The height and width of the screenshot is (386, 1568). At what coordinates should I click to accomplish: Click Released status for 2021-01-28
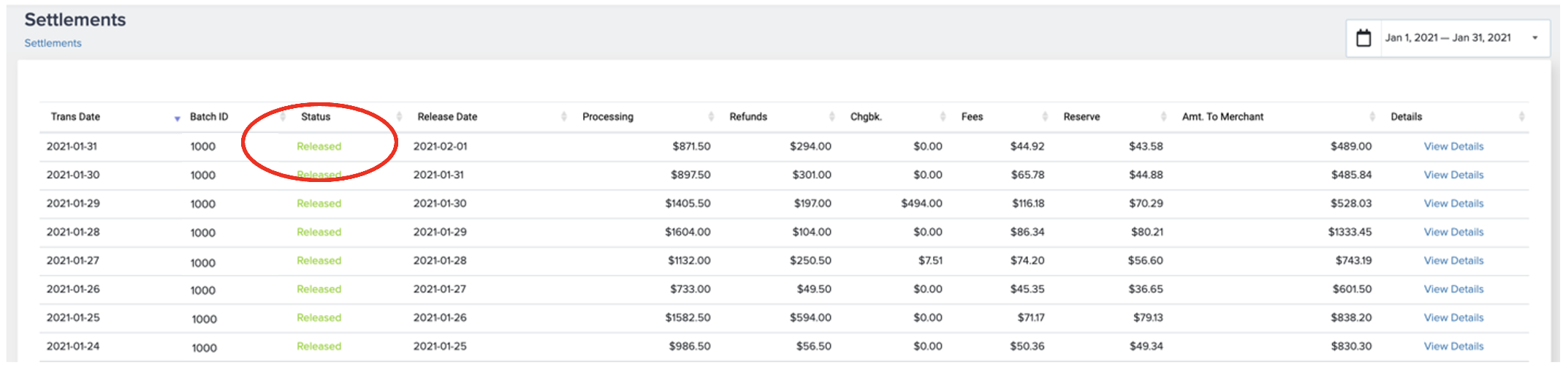(x=319, y=232)
